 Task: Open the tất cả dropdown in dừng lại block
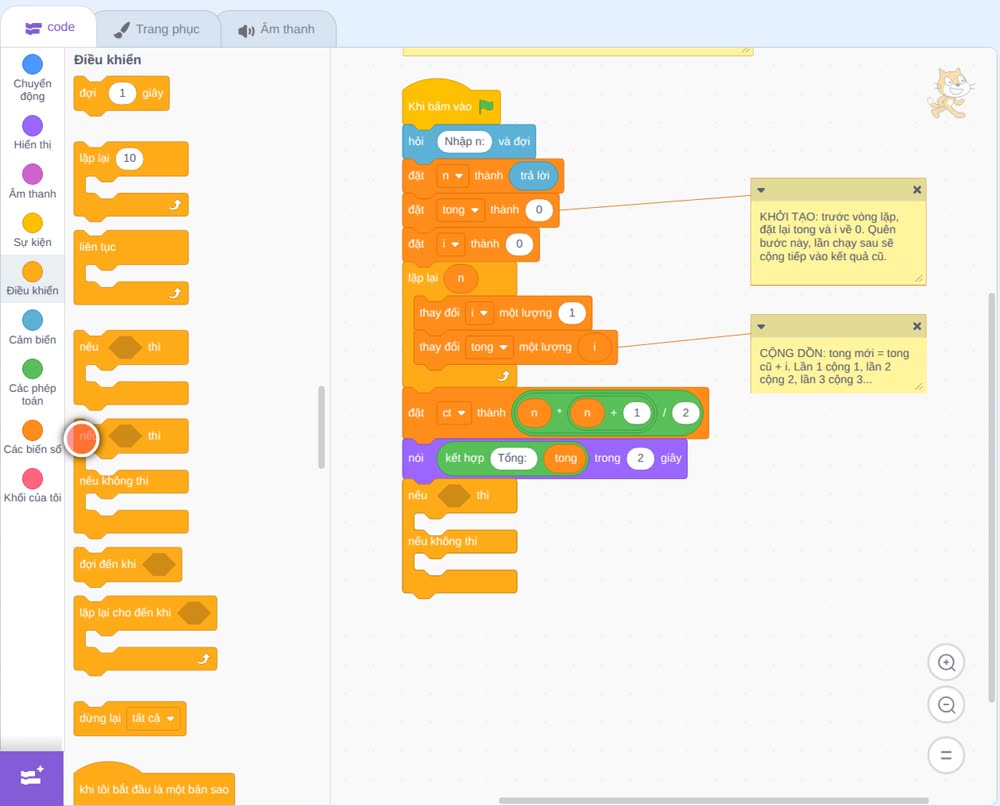(x=153, y=718)
